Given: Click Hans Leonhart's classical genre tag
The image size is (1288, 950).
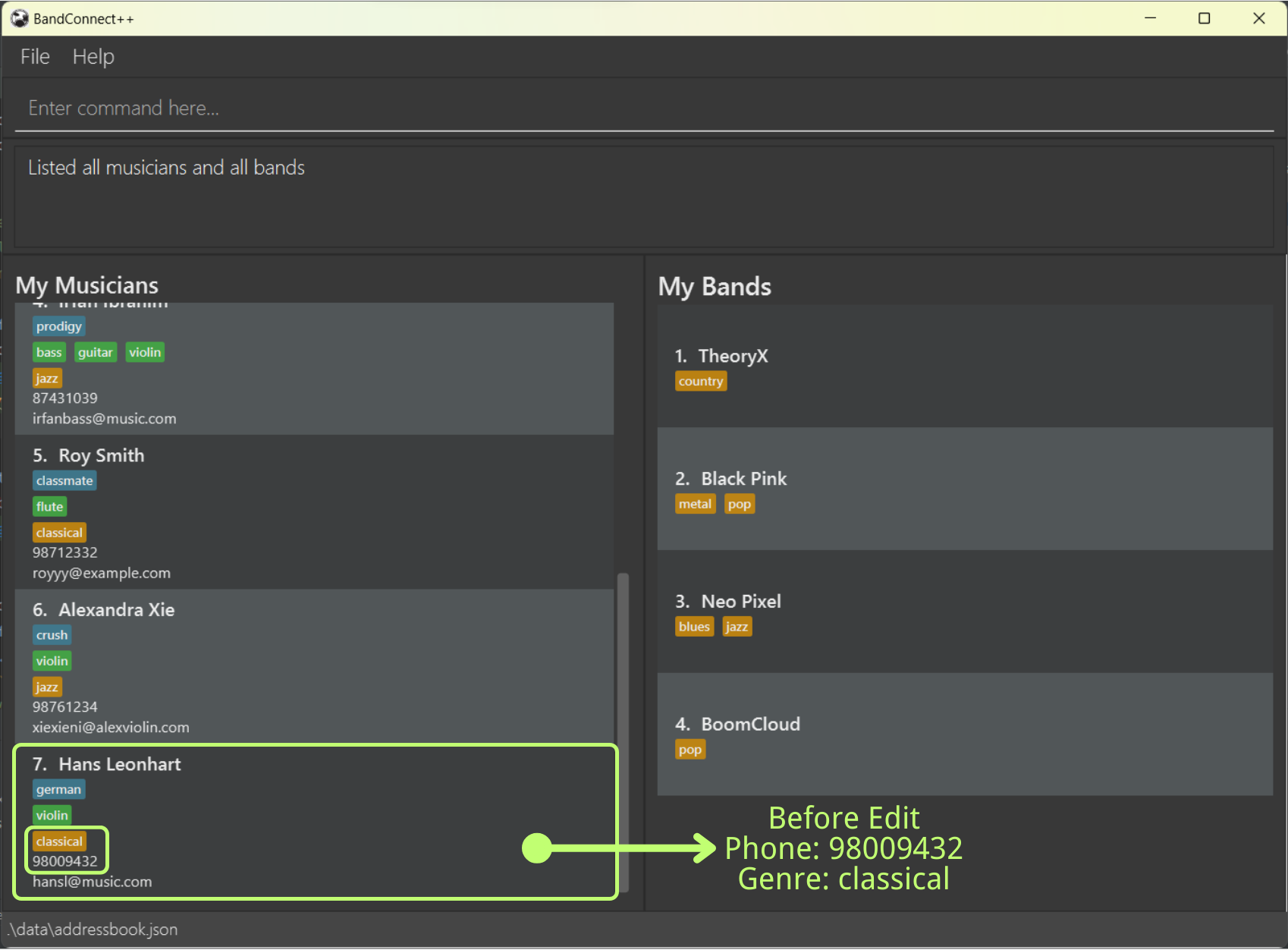Looking at the screenshot, I should click(59, 841).
